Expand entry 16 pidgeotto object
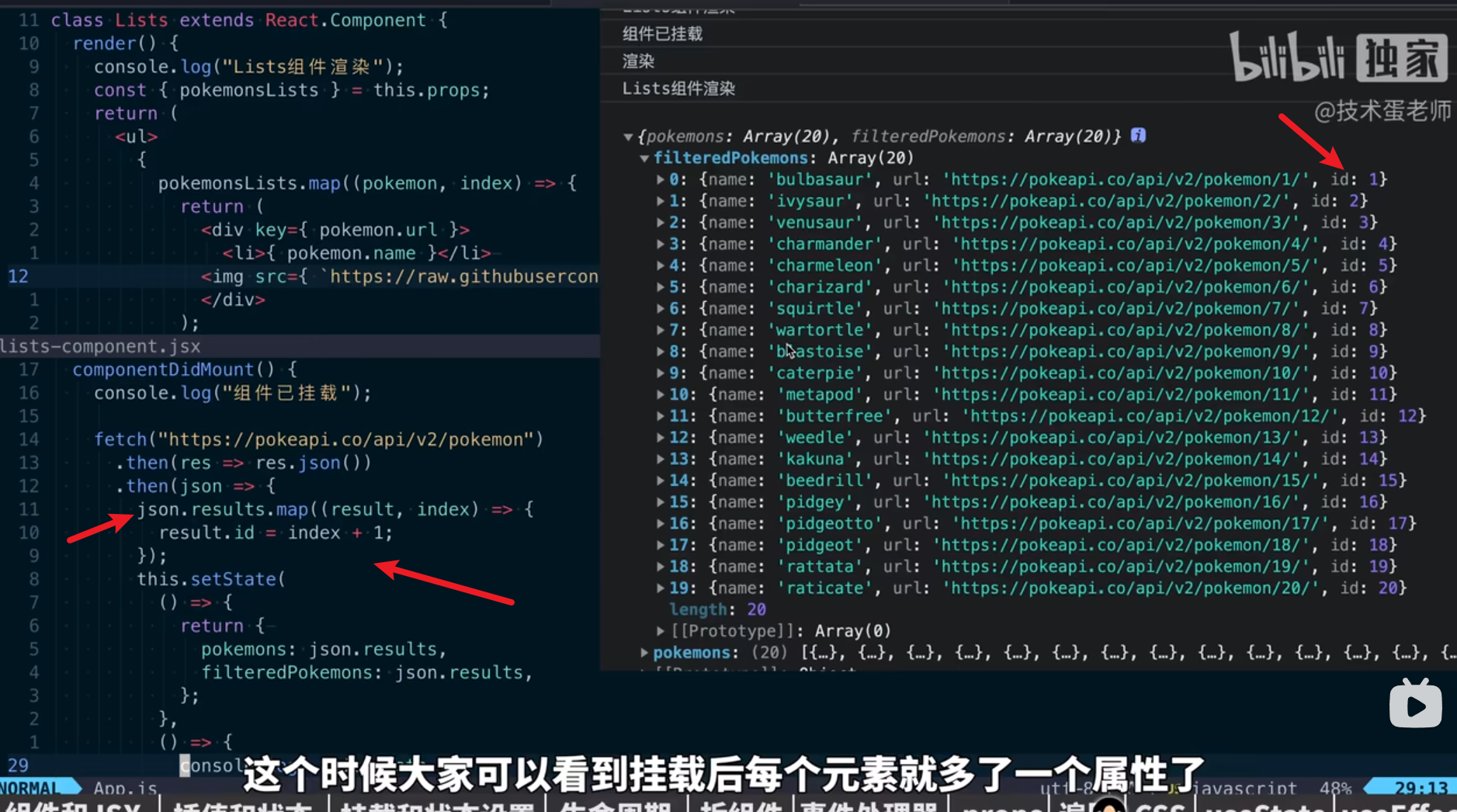1457x812 pixels. 661,525
